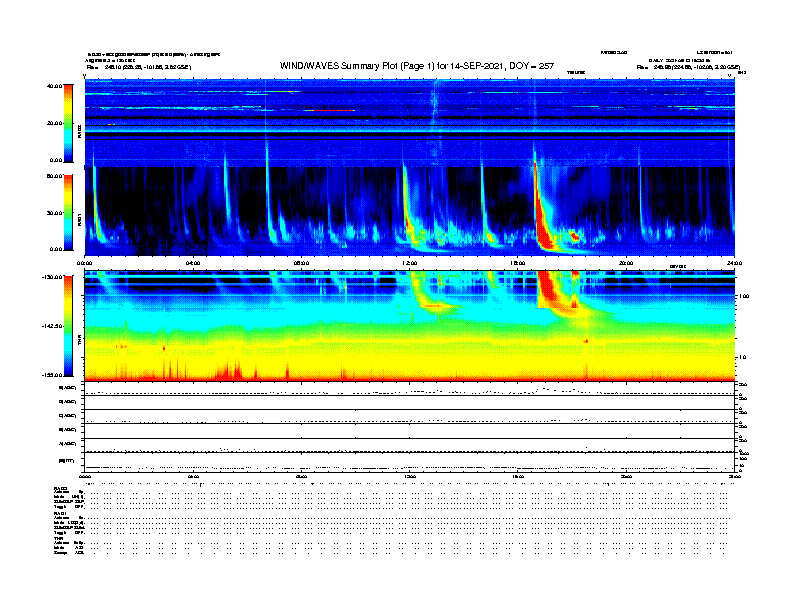792x612 pixels.
Task: Click the 20.00 tick on RAD2 color bar
Action: tap(54, 123)
